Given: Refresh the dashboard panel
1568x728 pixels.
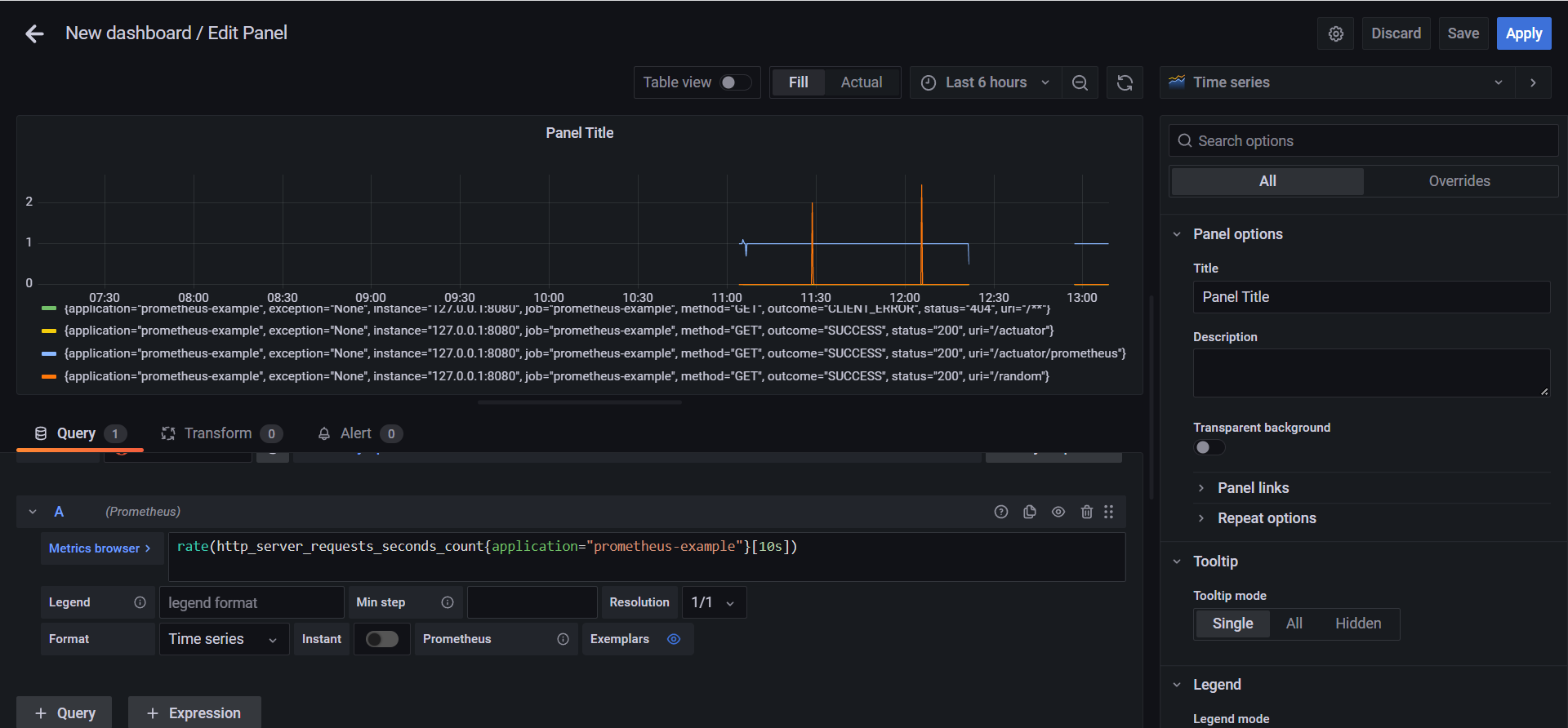Looking at the screenshot, I should (1125, 82).
